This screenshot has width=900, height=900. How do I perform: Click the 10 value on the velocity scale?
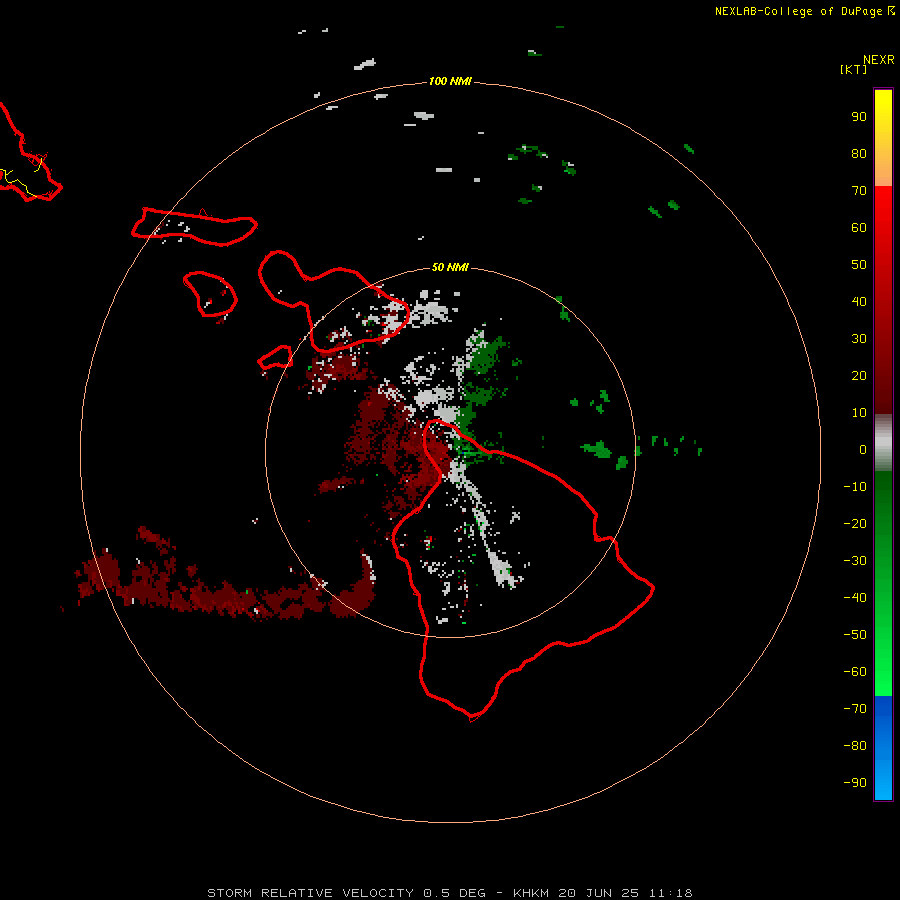click(x=859, y=413)
